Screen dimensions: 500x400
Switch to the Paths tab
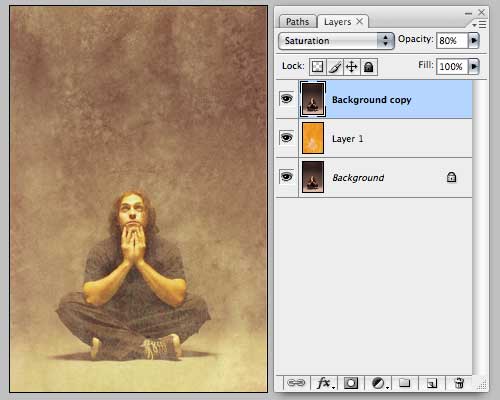[297, 22]
